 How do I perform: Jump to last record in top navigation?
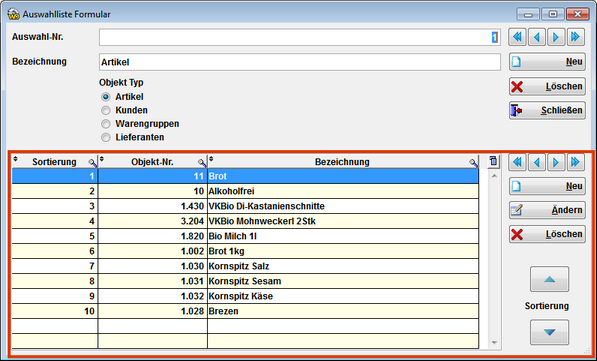[x=576, y=37]
